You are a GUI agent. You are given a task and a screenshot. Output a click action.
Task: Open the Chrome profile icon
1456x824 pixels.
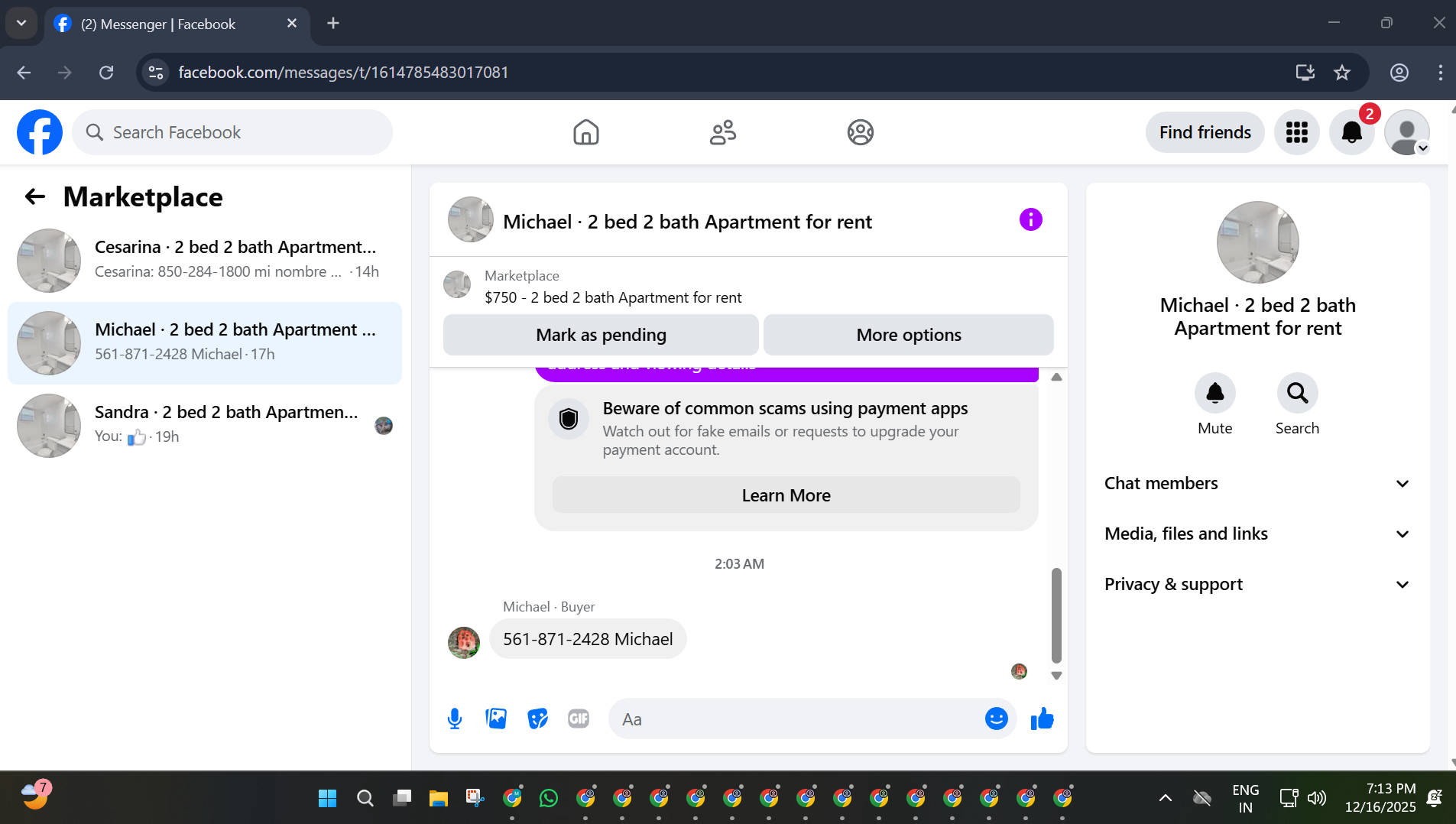pyautogui.click(x=1399, y=73)
